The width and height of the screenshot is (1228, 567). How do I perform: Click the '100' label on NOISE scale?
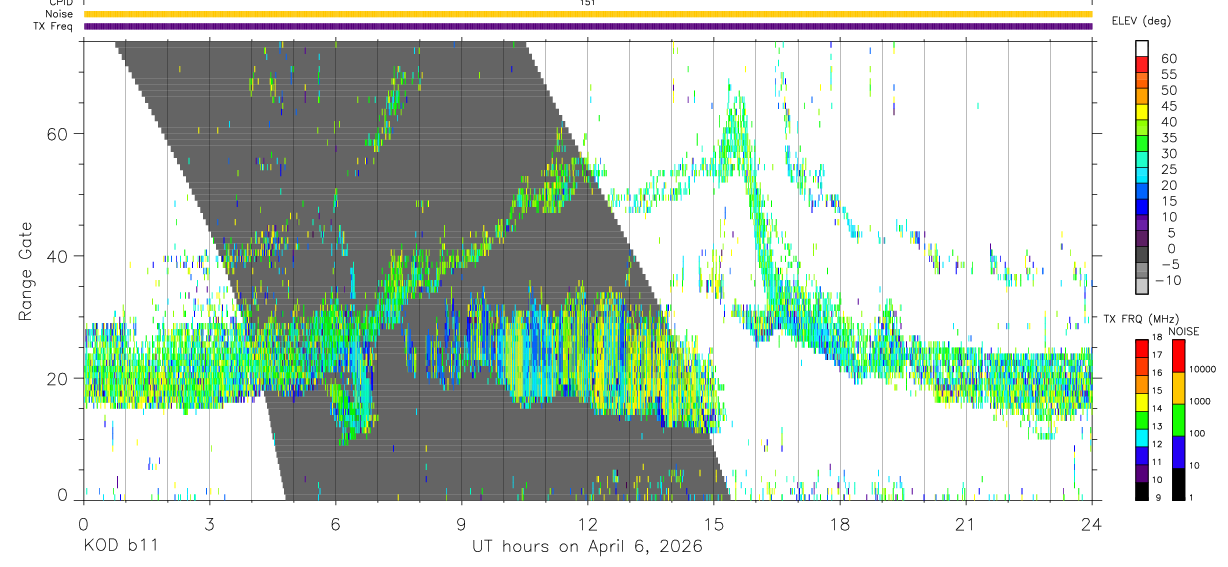tap(1196, 434)
